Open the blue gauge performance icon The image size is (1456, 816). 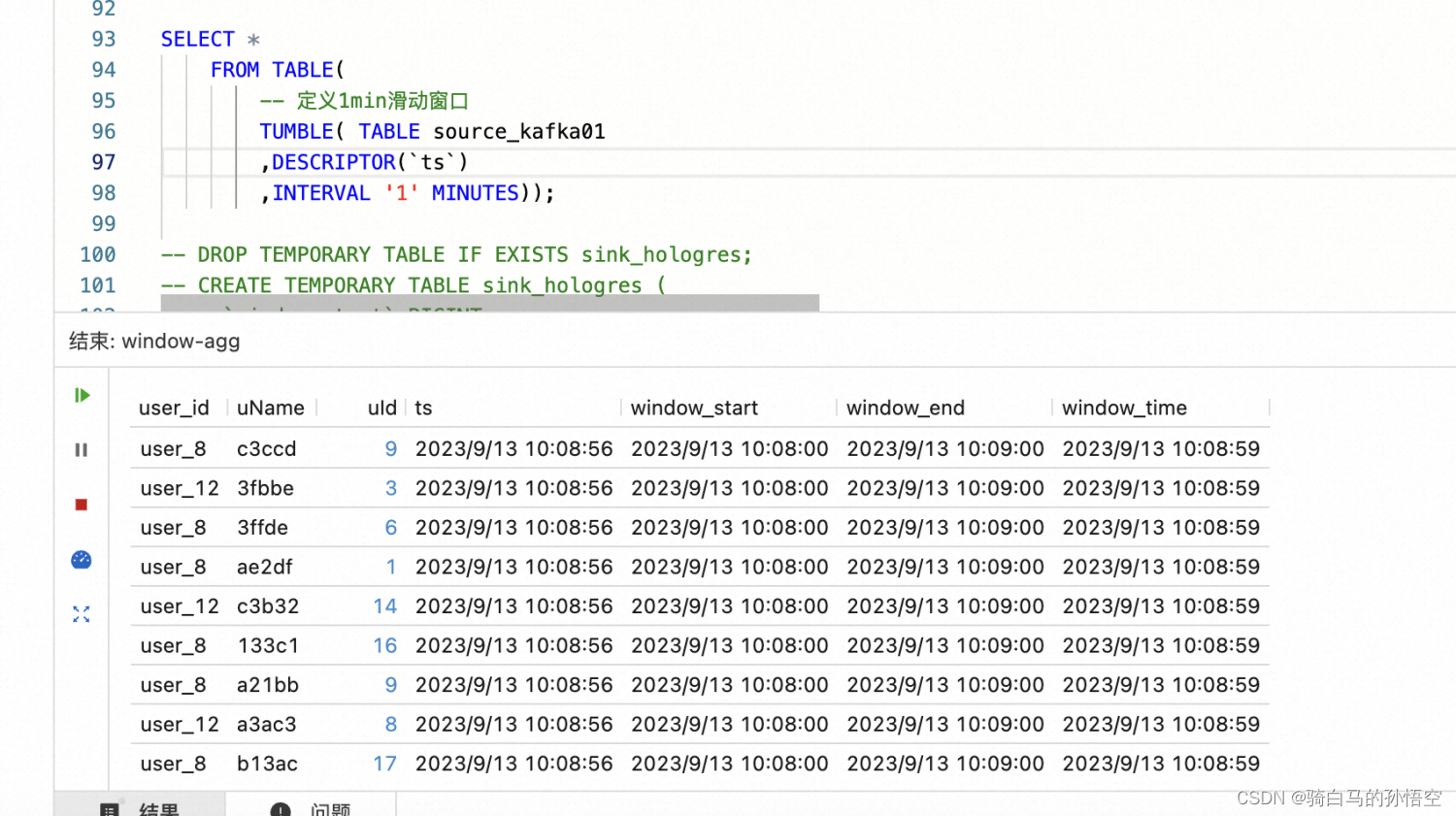click(x=82, y=560)
